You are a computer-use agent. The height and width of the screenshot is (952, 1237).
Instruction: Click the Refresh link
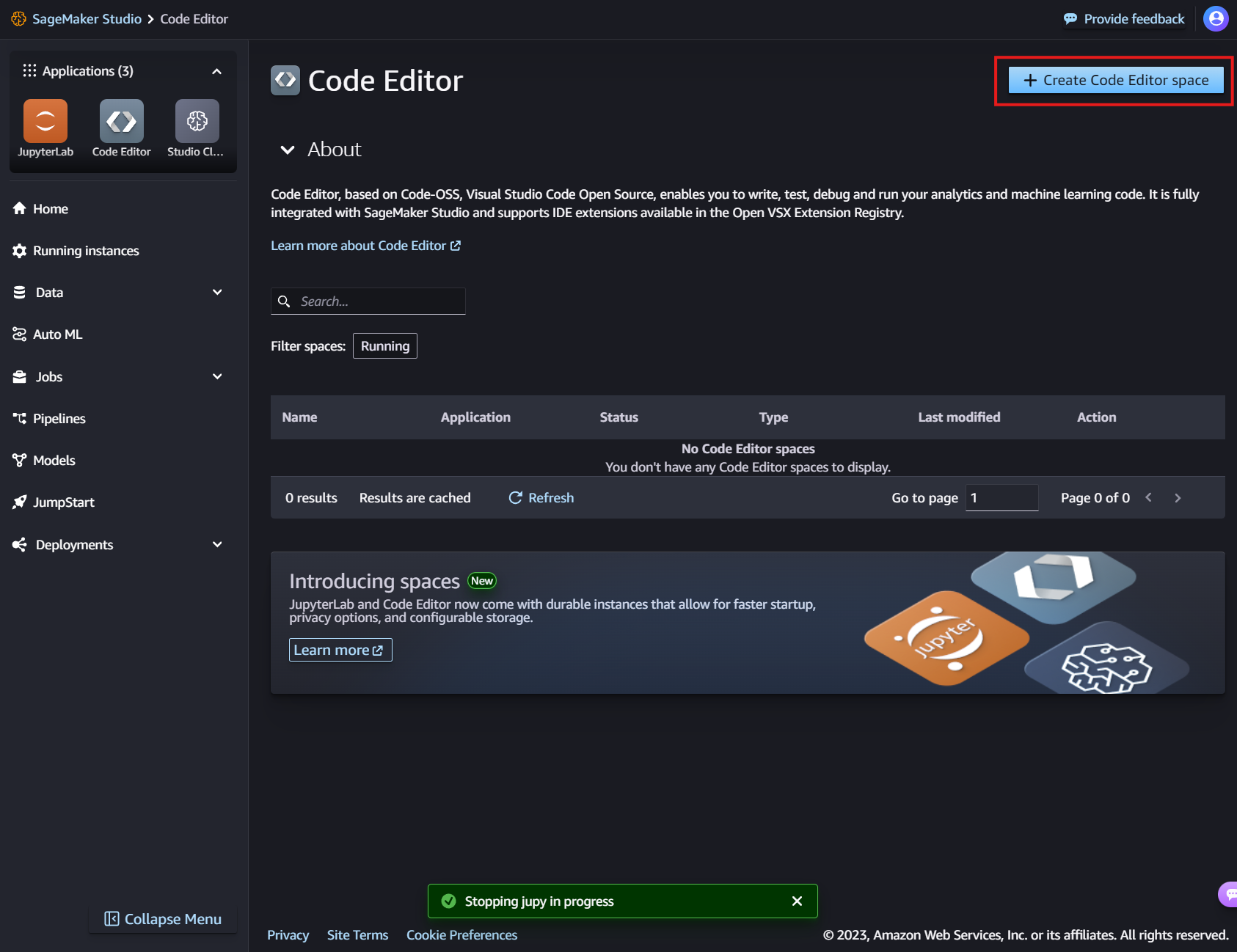coord(541,498)
